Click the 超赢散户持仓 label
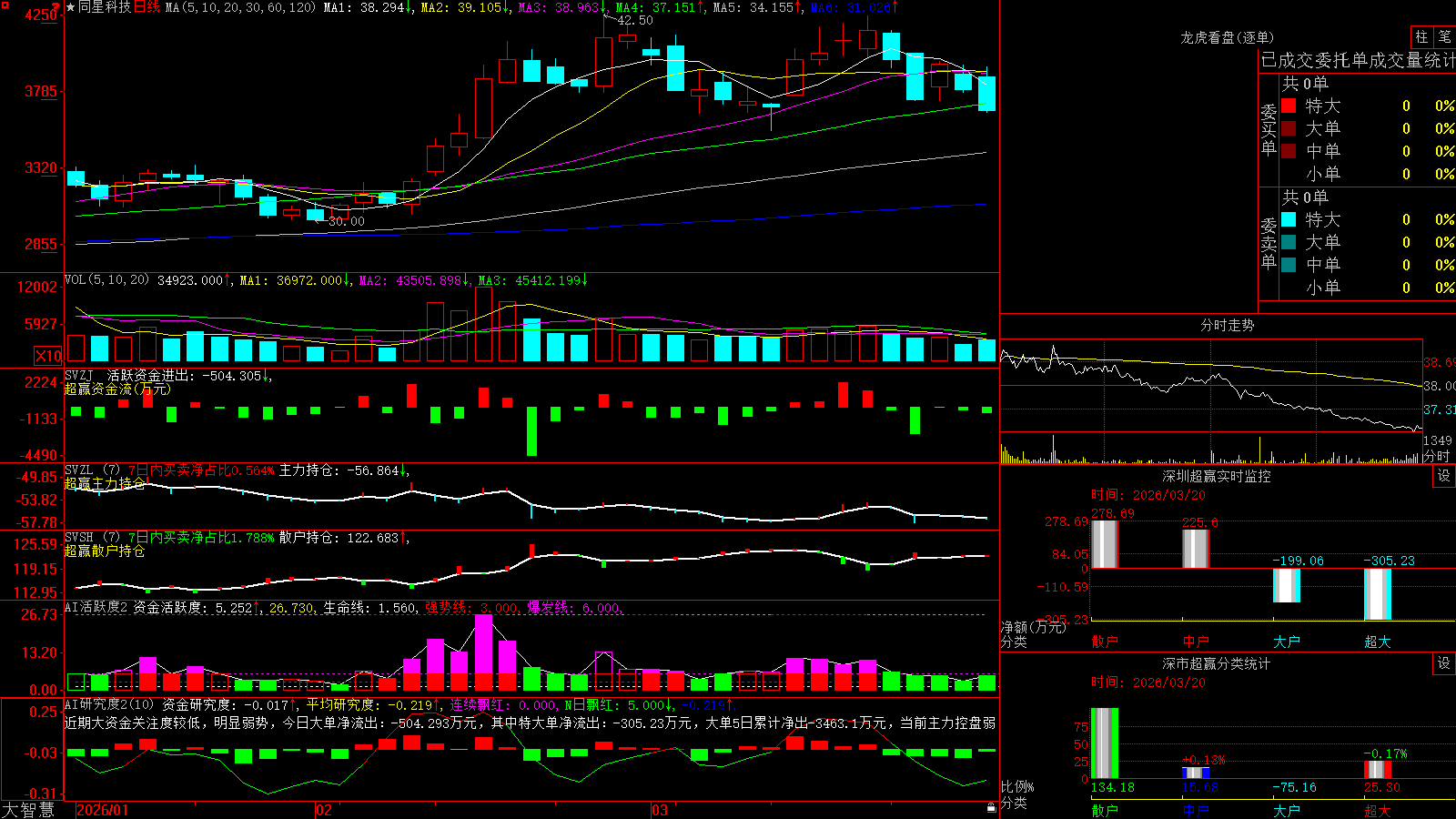Screen dimensions: 1456x819 (105, 551)
